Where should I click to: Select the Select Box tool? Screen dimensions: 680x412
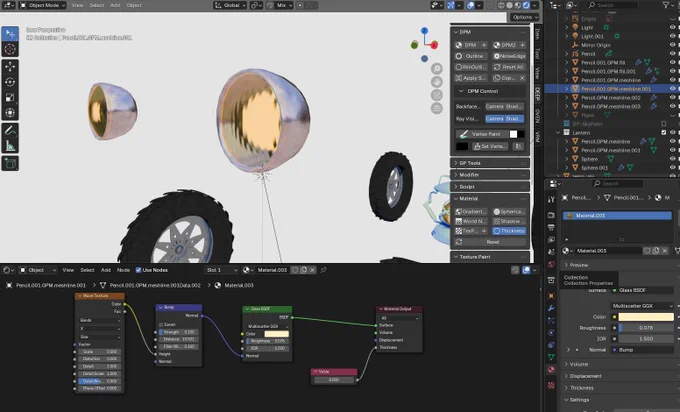pos(10,33)
